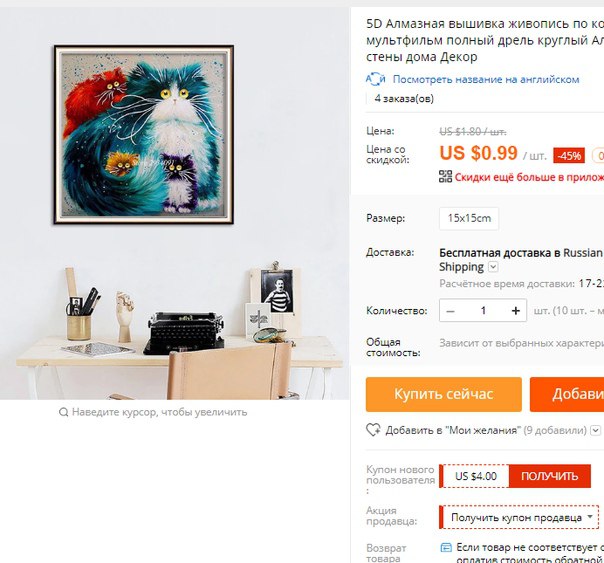
Task: Decrease quantity with the minus button
Action: (x=450, y=310)
